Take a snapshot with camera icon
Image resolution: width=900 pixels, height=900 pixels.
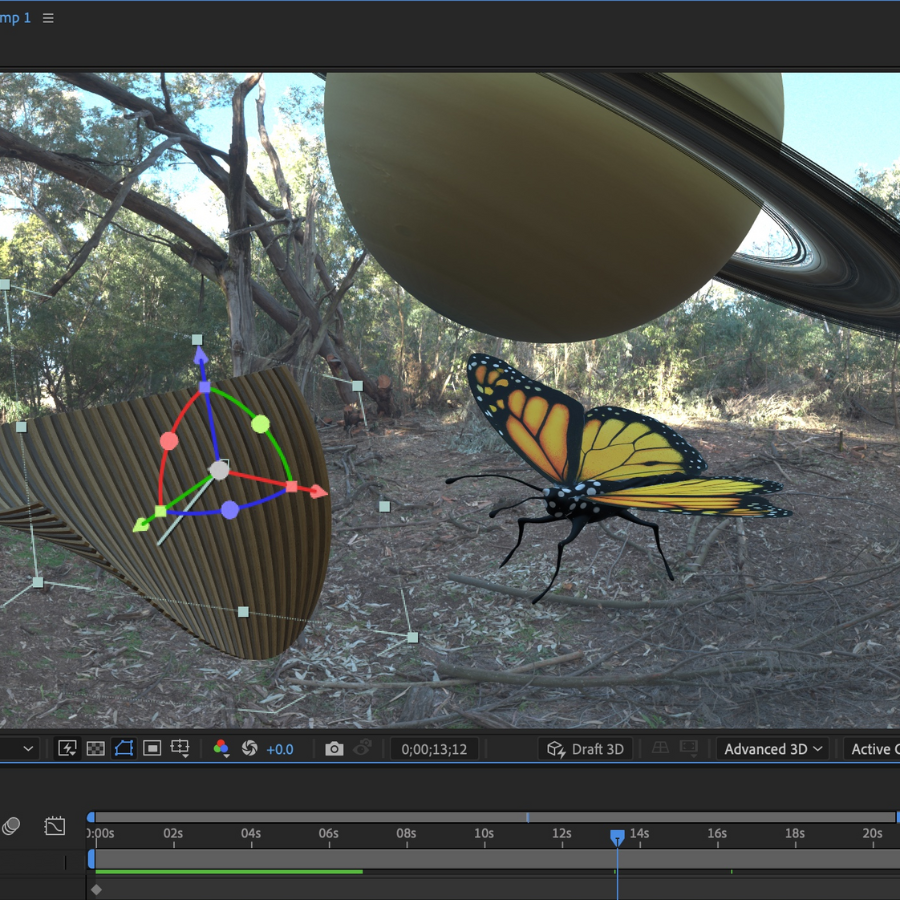tap(334, 748)
